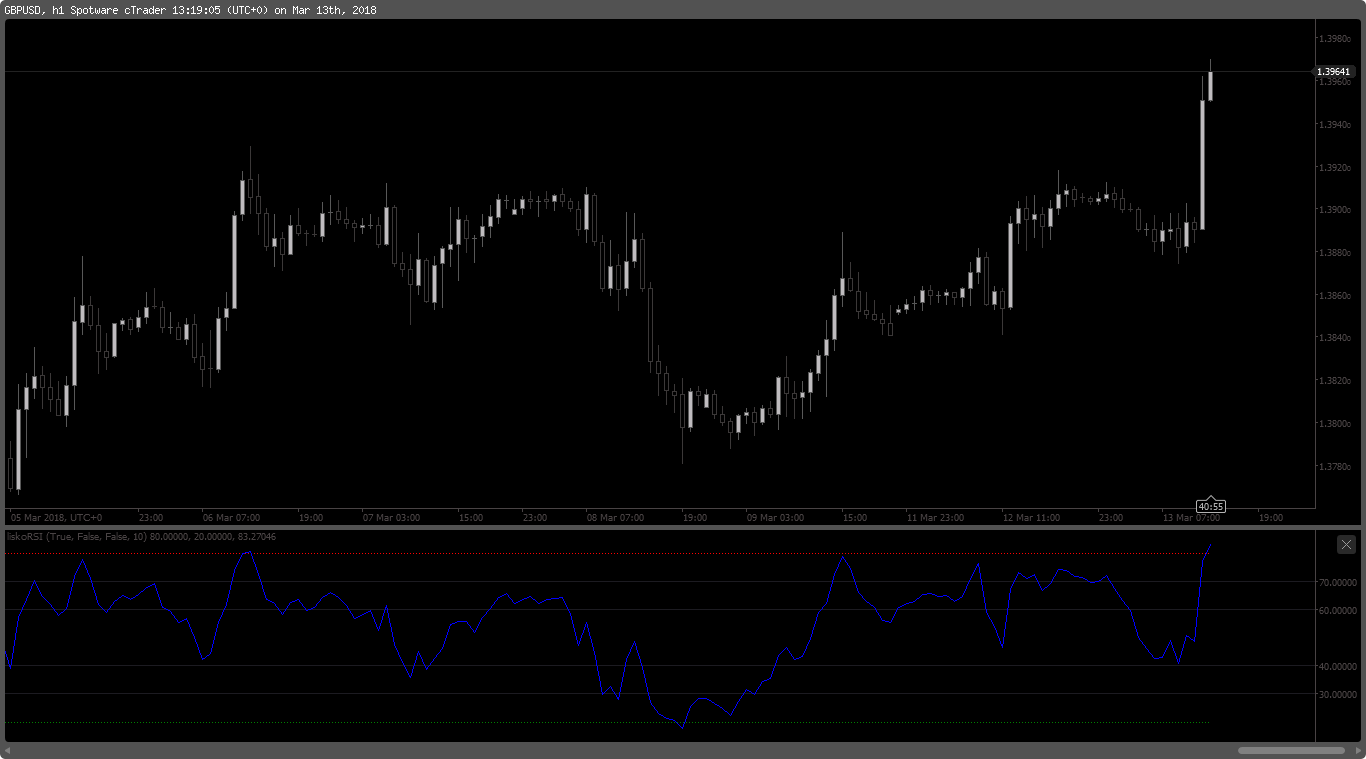The height and width of the screenshot is (759, 1366).
Task: Click the 40.00000 RSI axis label
Action: click(1338, 666)
